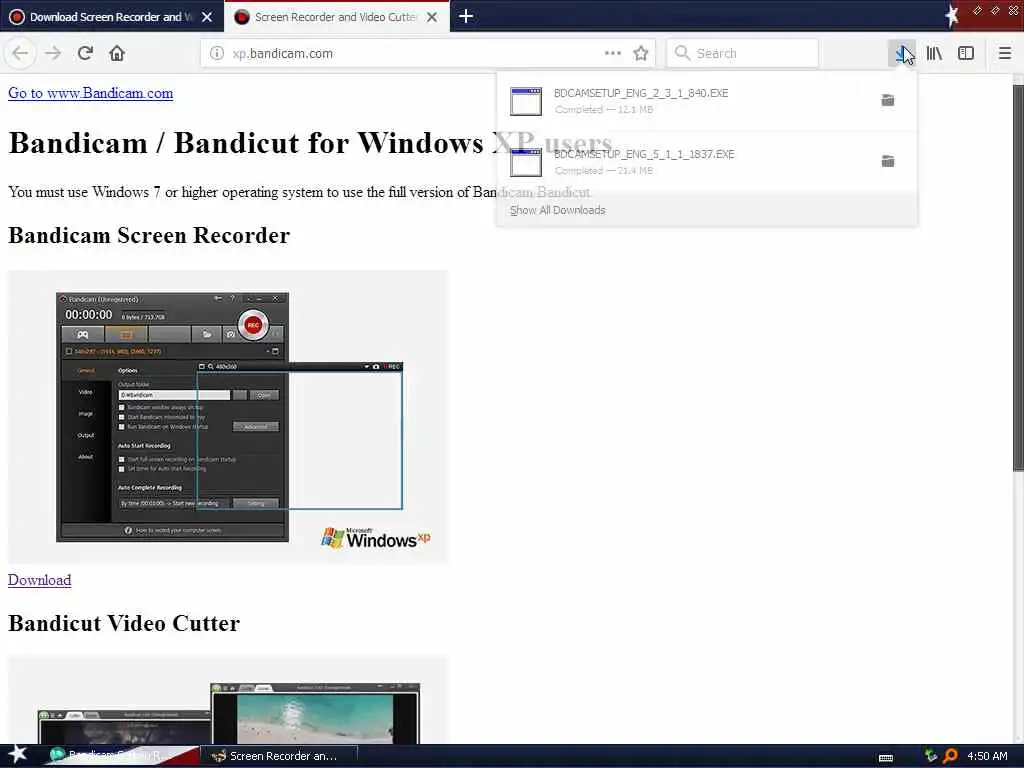
Task: Show site information for xp.bandicam.com
Action: pyautogui.click(x=217, y=53)
